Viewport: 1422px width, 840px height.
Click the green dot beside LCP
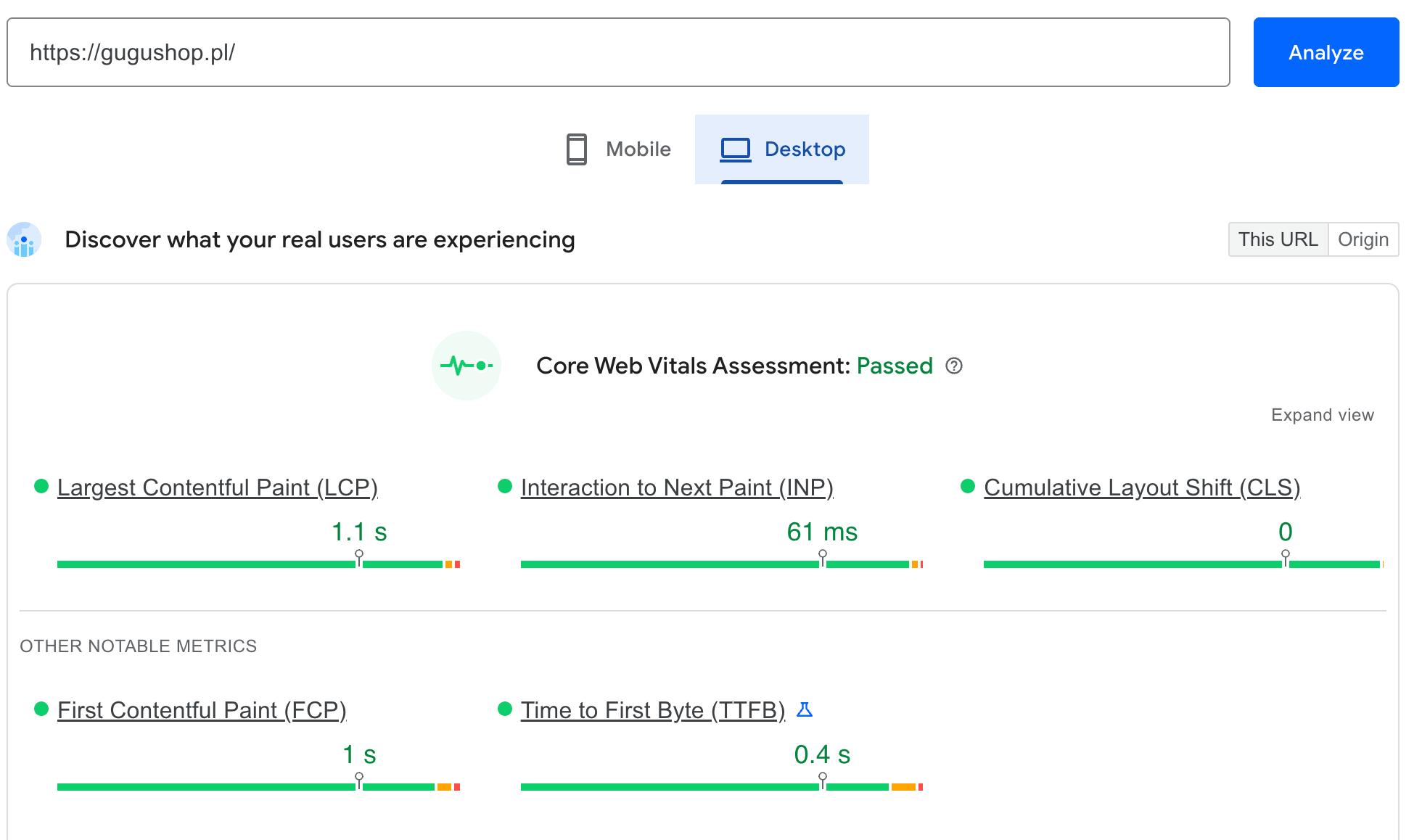(41, 486)
